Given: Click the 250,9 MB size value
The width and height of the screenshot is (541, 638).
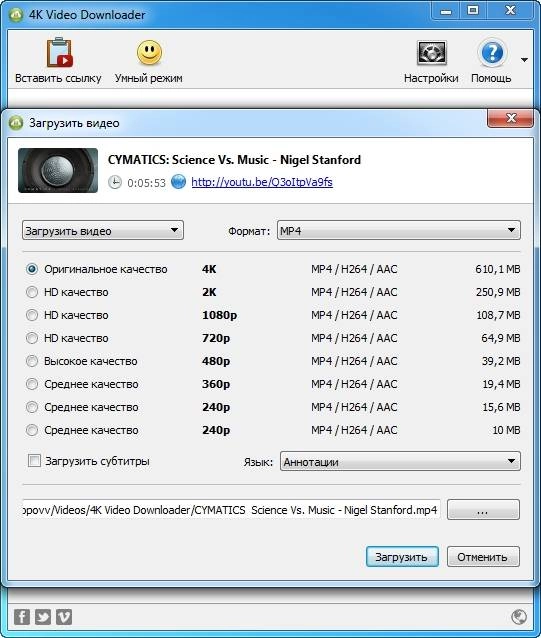Looking at the screenshot, I should tap(498, 292).
